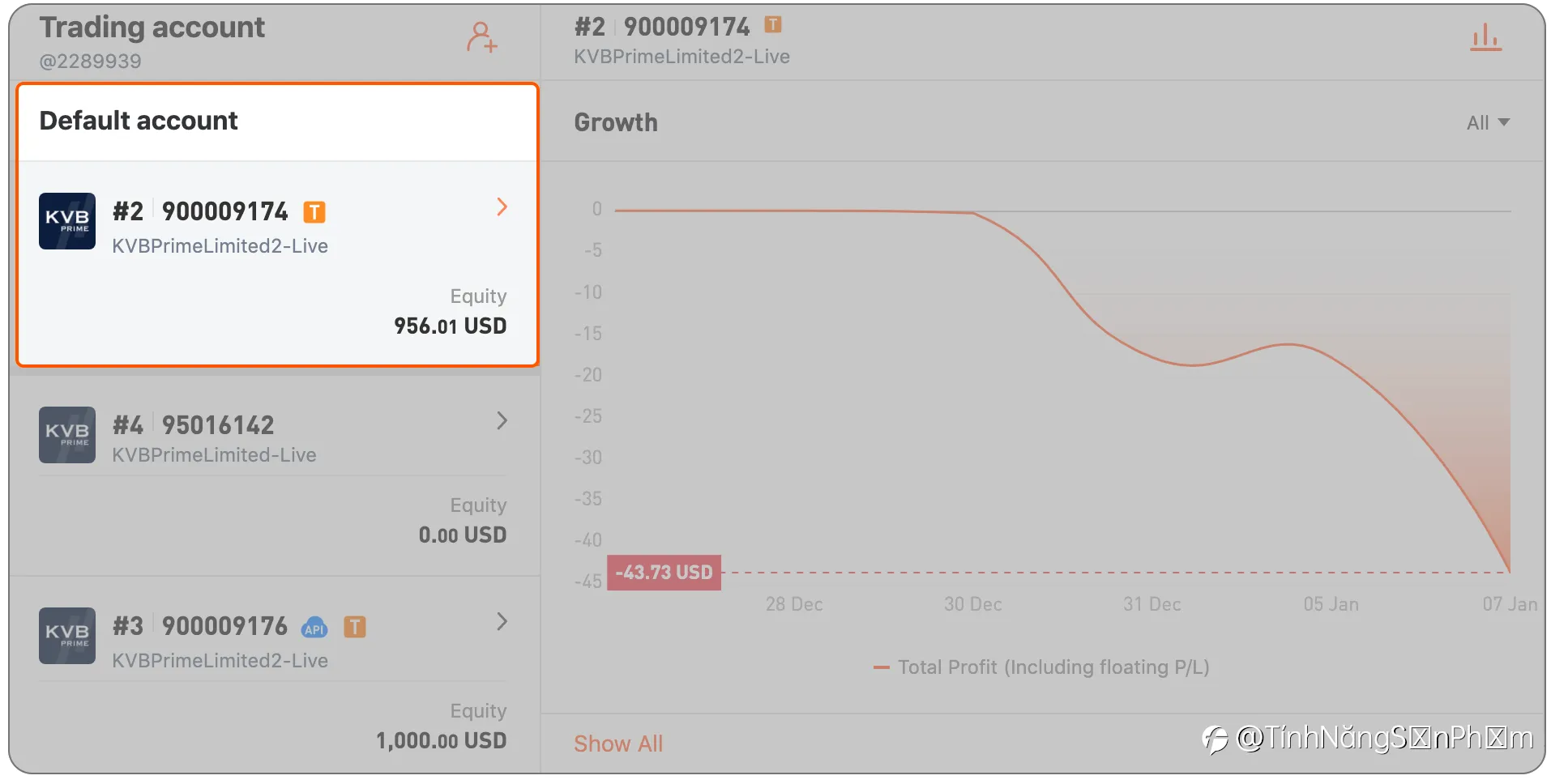Expand account #3 900009176 chevron

502,622
